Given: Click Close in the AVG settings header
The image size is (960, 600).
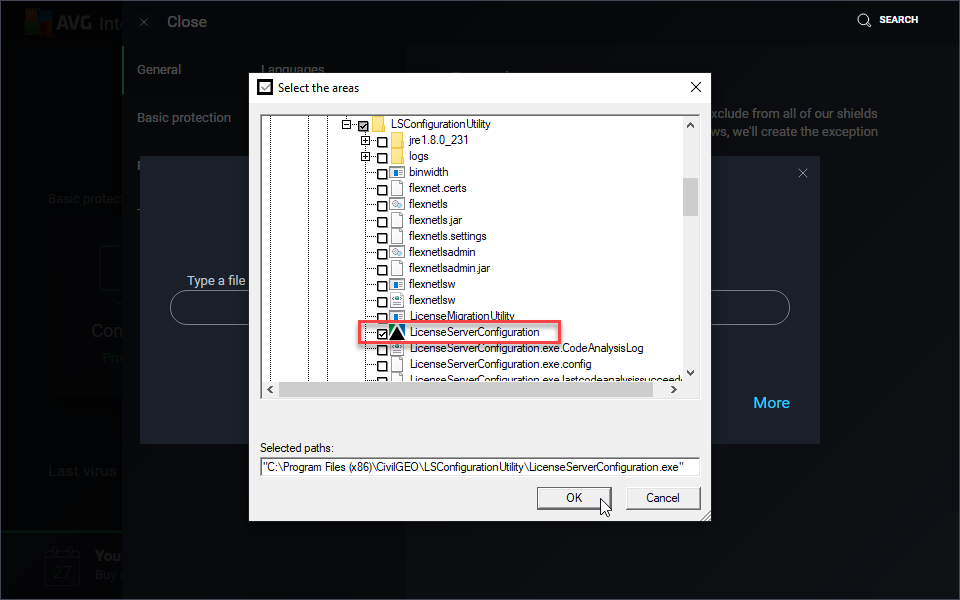Looking at the screenshot, I should pos(187,22).
